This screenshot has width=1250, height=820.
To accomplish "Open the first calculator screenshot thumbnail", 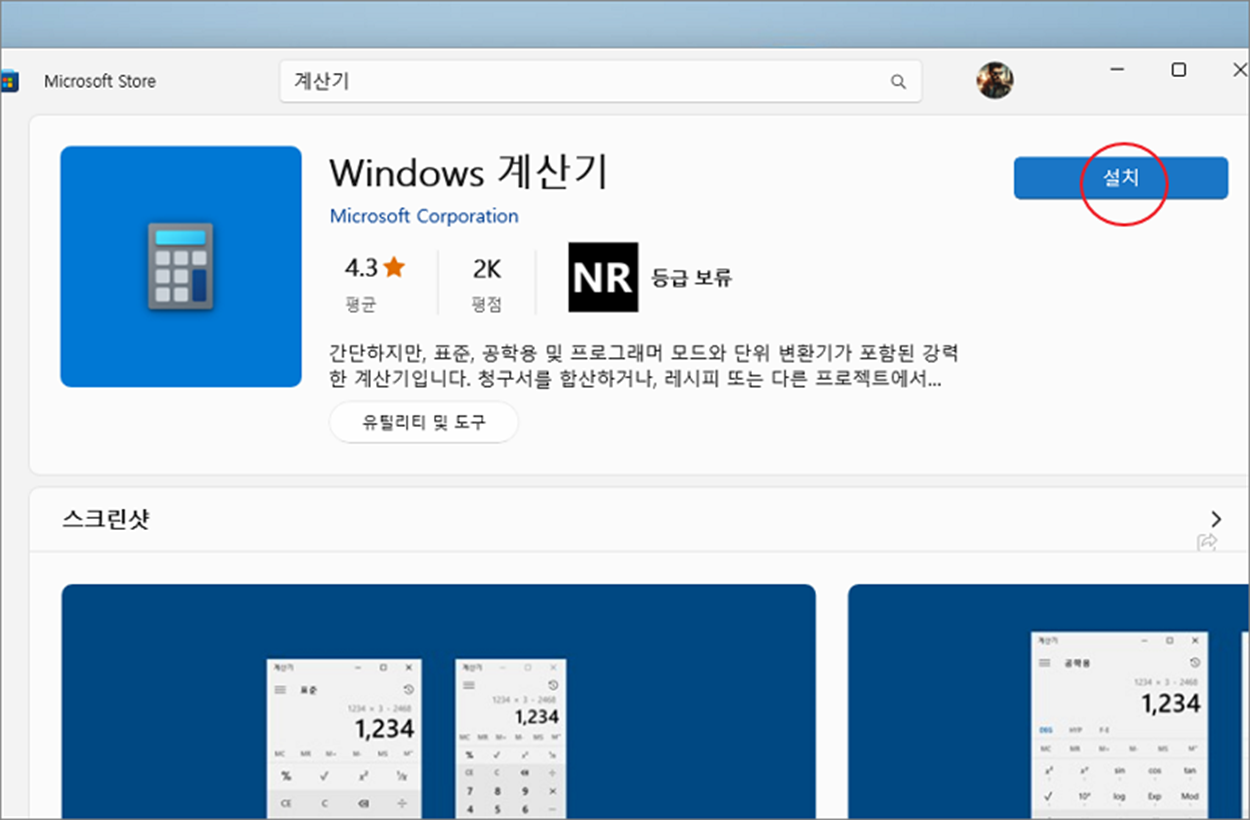I will click(x=438, y=702).
